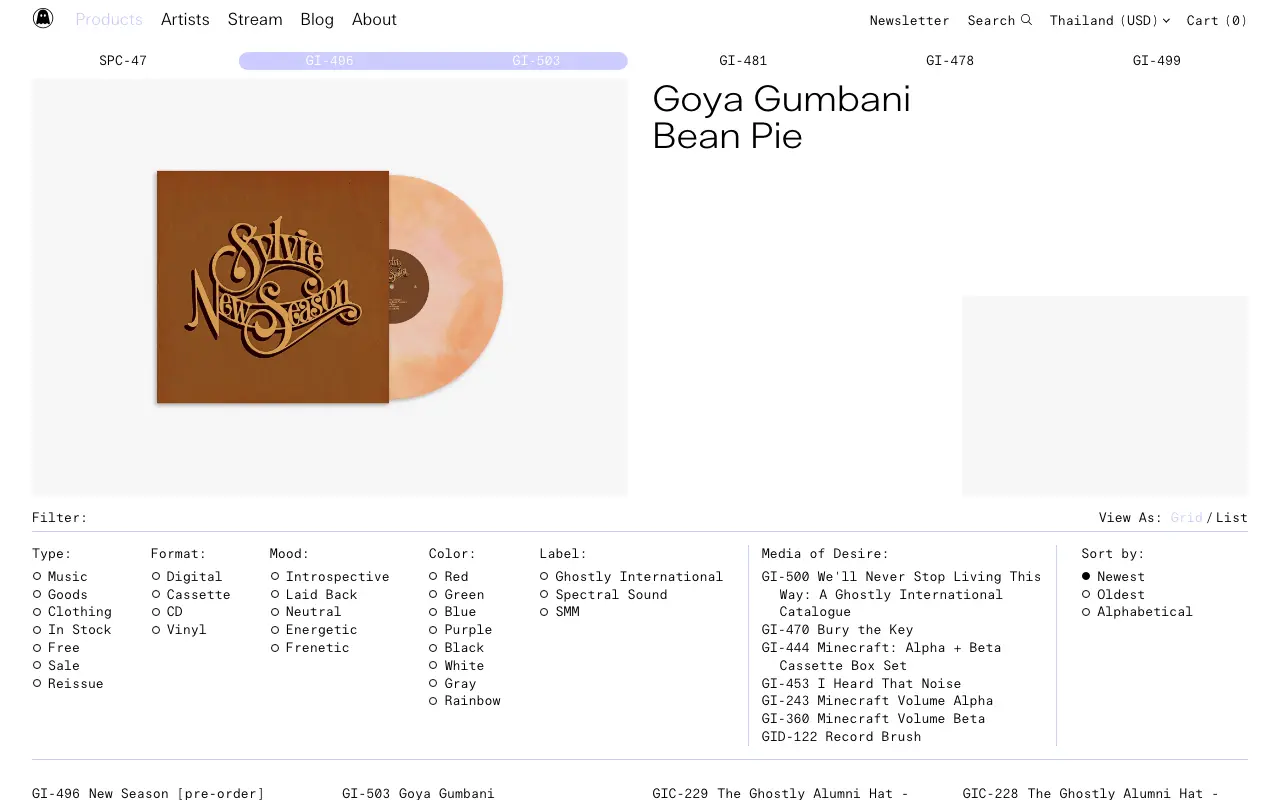
Task: Click the Ghostly ghost logo icon
Action: click(x=43, y=18)
